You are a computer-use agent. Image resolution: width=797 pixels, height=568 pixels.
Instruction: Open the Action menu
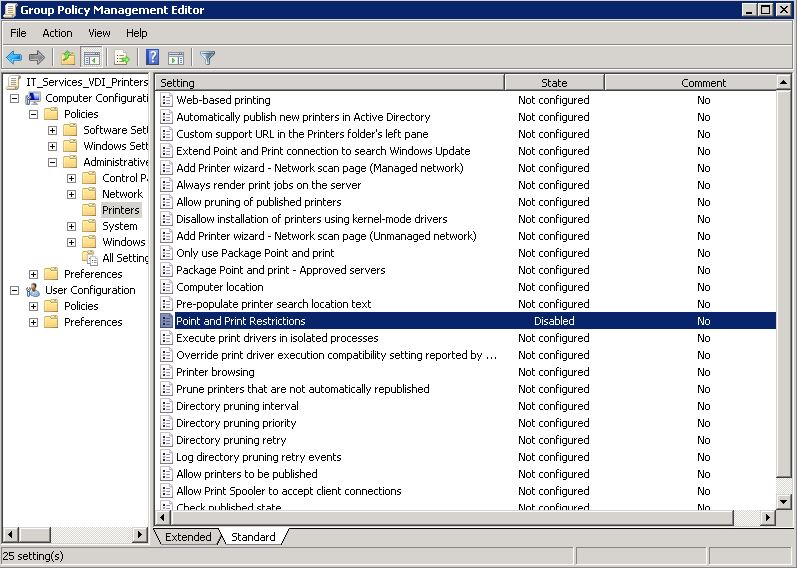(57, 33)
